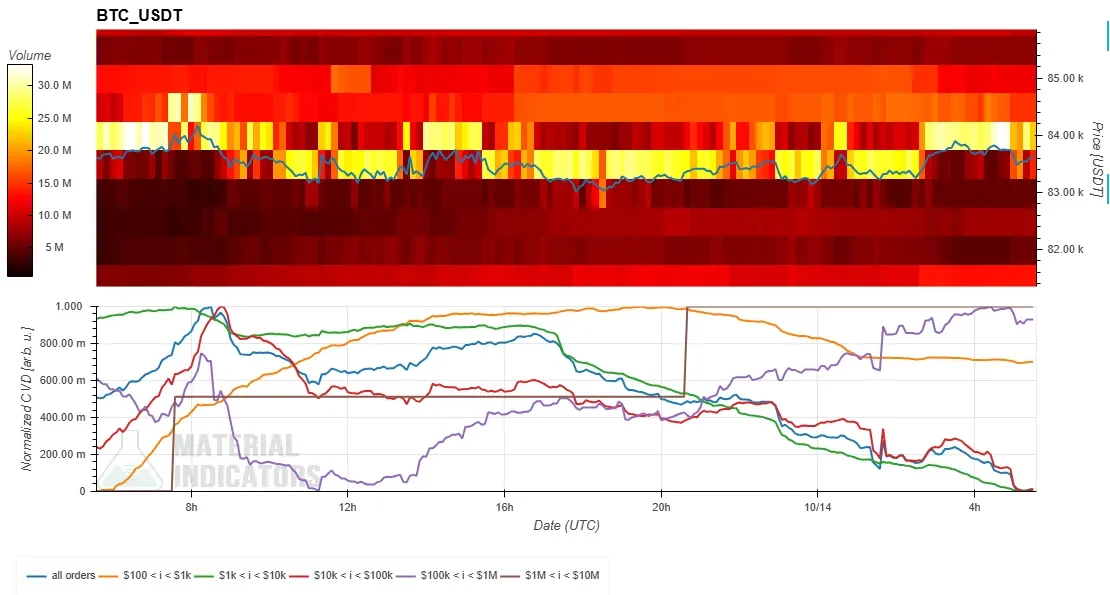Hide the '$1k < i < $10k' legend series
Screen dimensions: 1110x595
pos(241,575)
